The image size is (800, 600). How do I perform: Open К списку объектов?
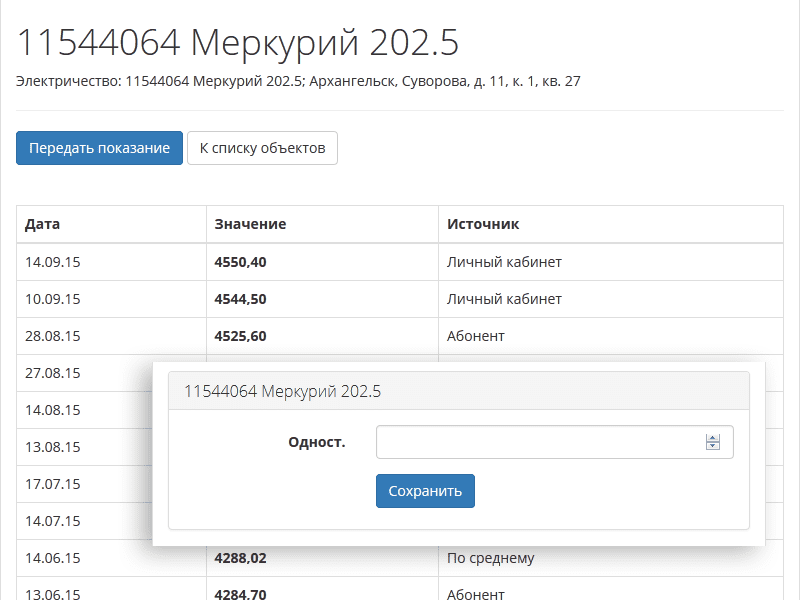(x=262, y=148)
